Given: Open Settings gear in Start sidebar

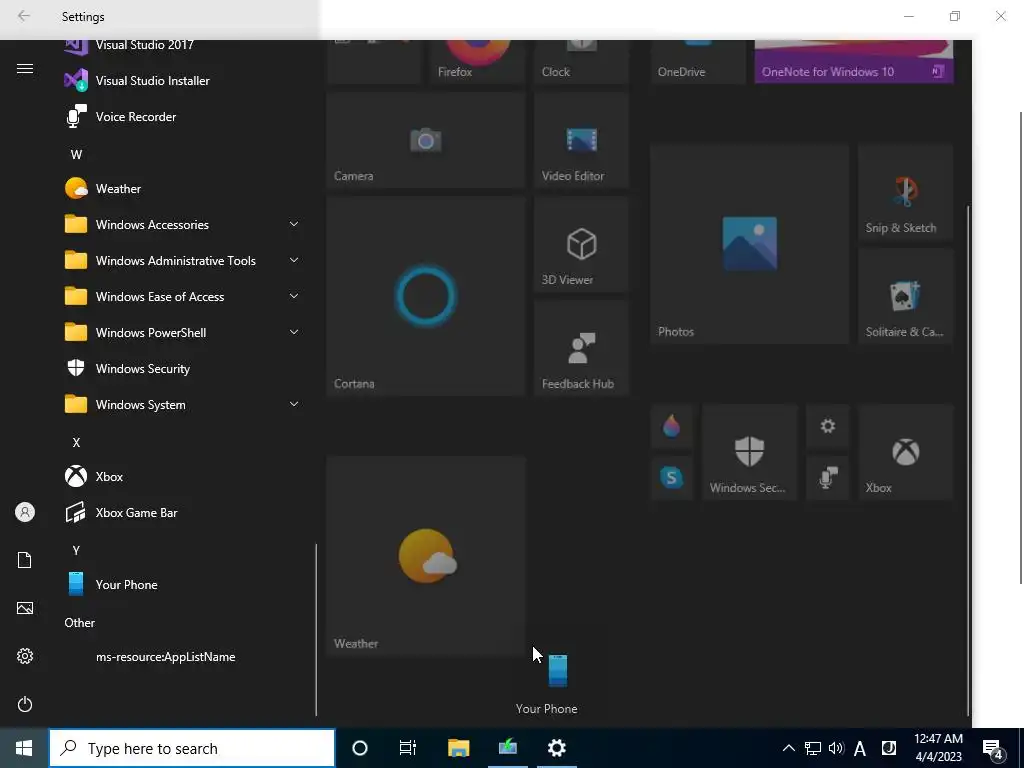Looking at the screenshot, I should pyautogui.click(x=25, y=656).
